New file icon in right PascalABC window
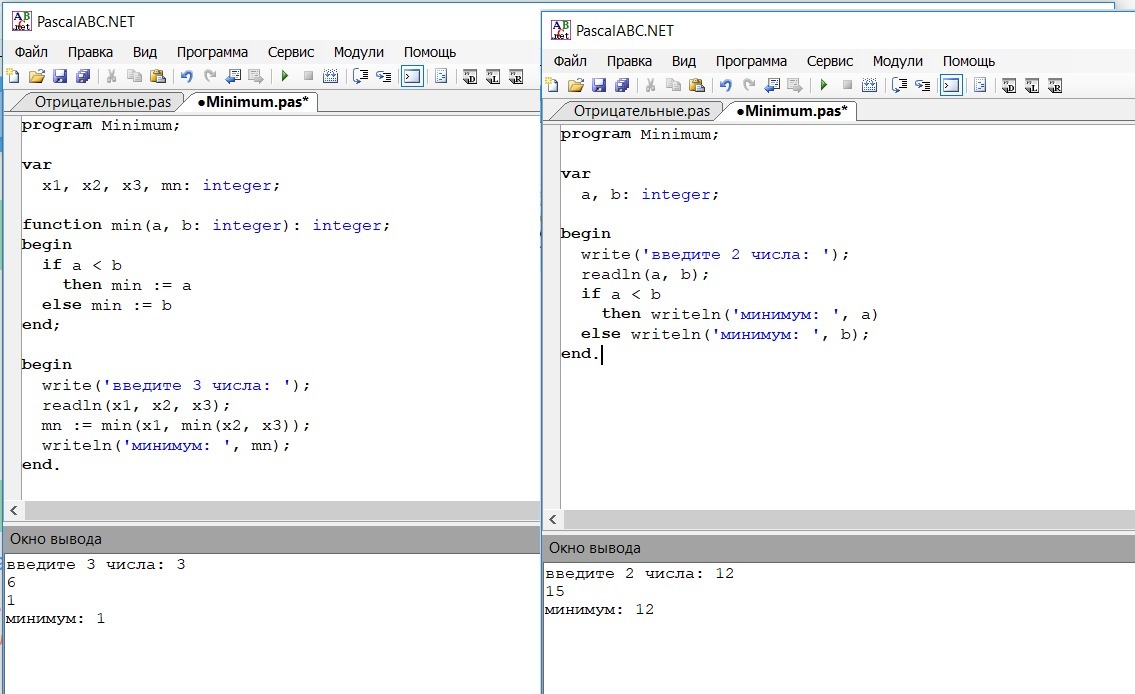 (x=552, y=85)
